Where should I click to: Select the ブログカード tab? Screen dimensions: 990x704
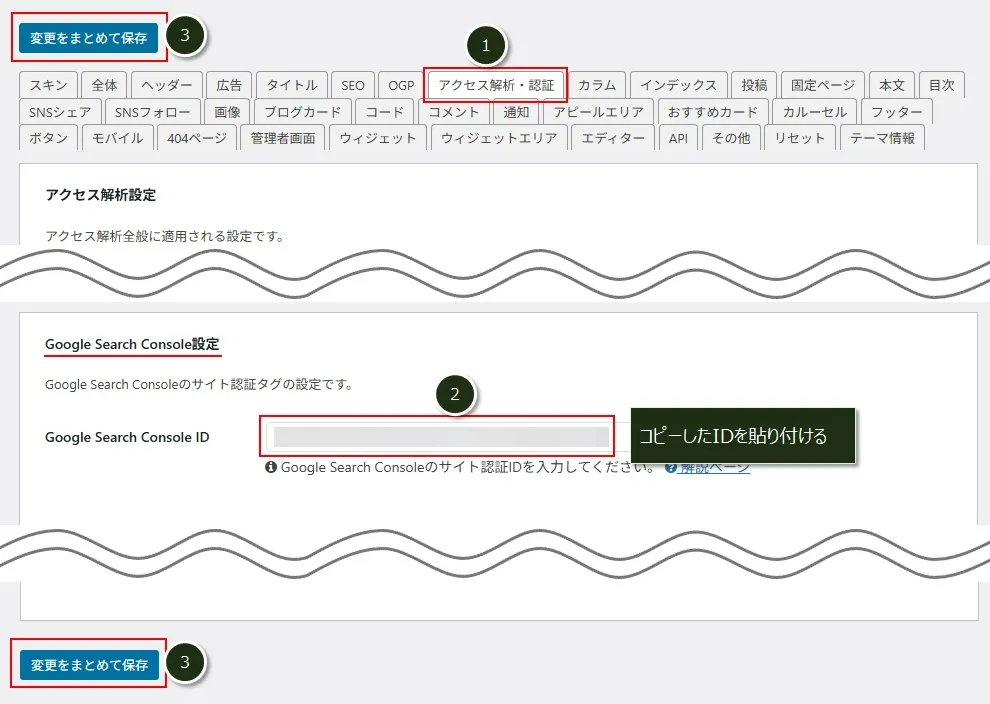click(302, 112)
